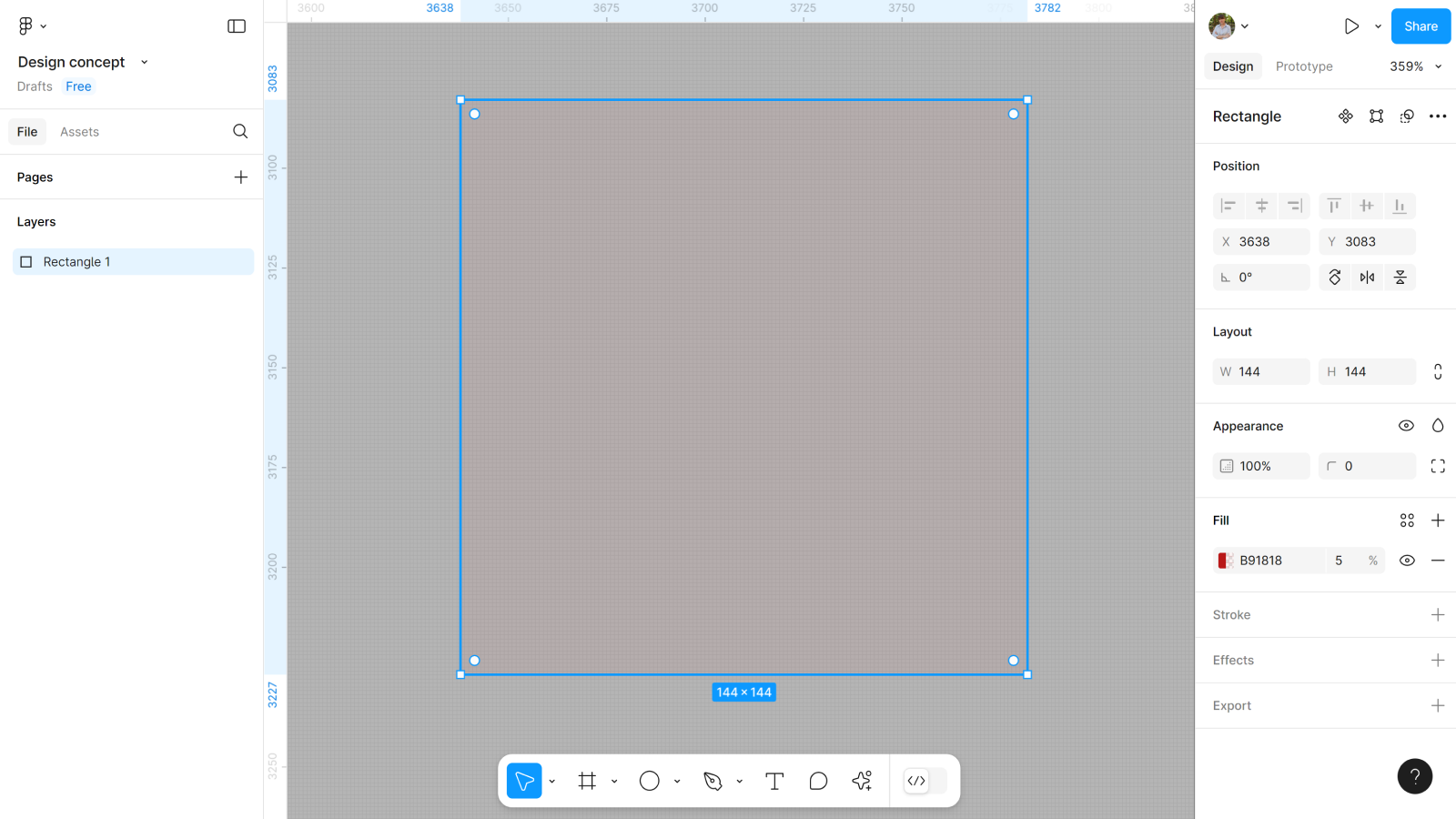Viewport: 1456px width, 819px height.
Task: Click the Share button
Action: pyautogui.click(x=1420, y=26)
